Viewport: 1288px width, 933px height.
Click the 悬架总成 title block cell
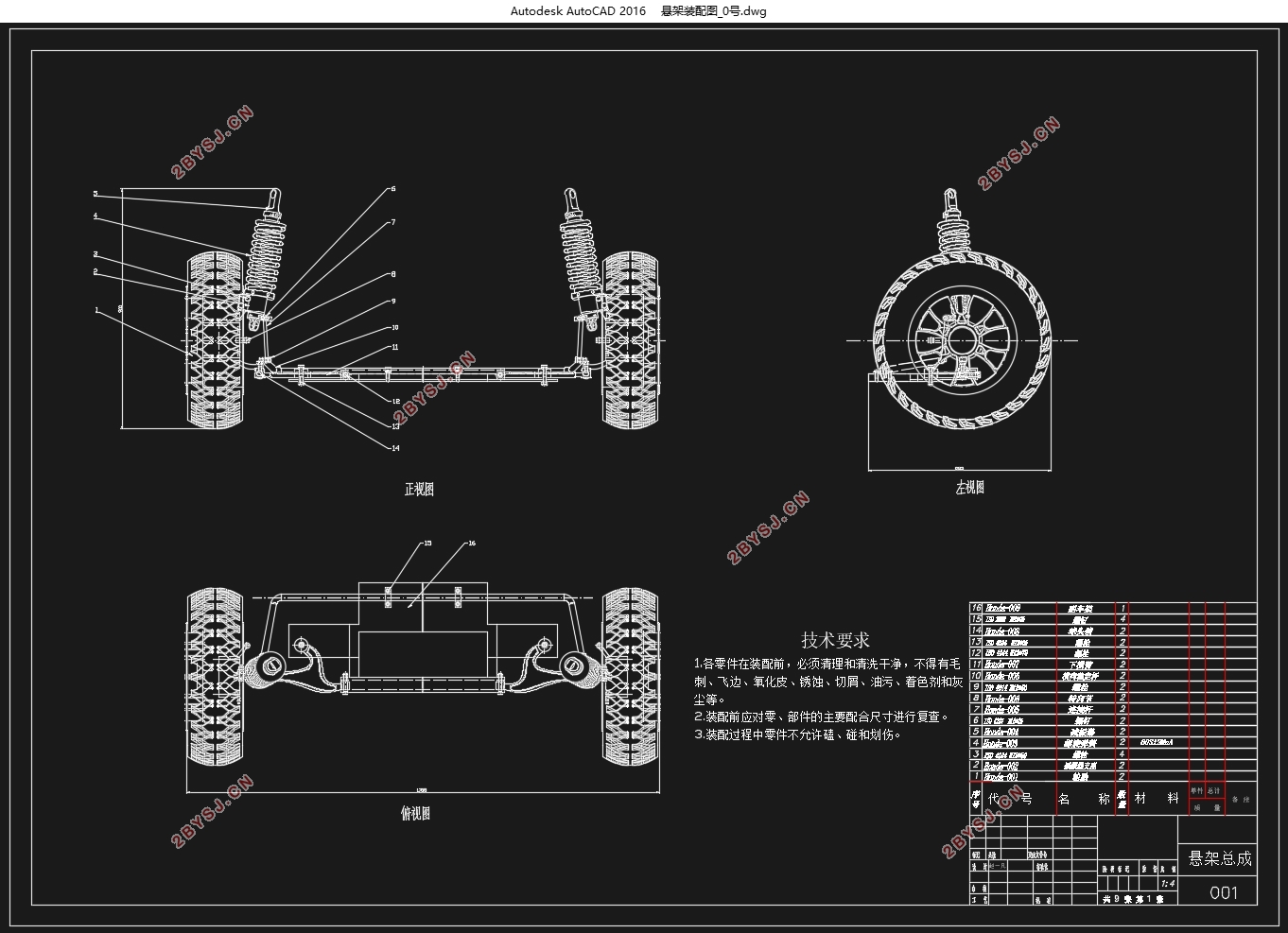(x=1219, y=858)
